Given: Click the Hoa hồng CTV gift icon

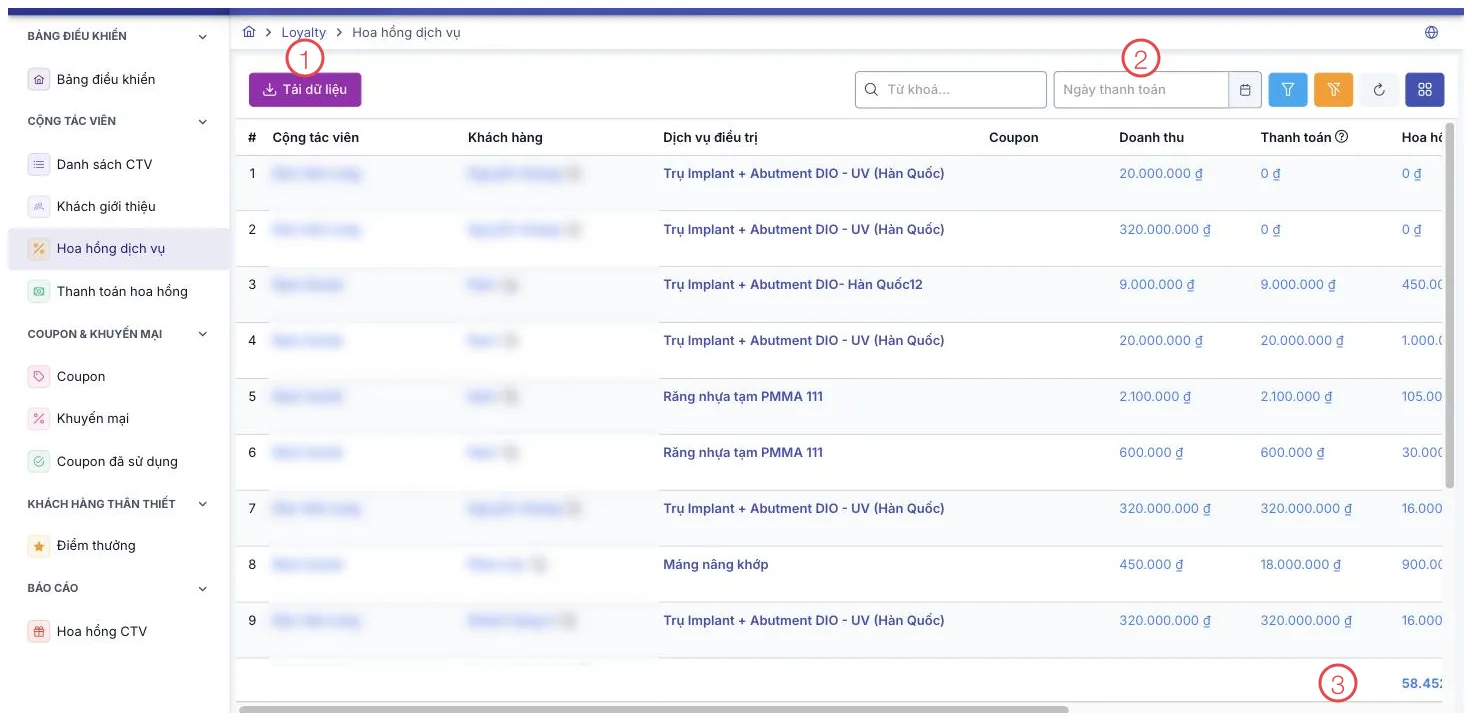Looking at the screenshot, I should [39, 631].
